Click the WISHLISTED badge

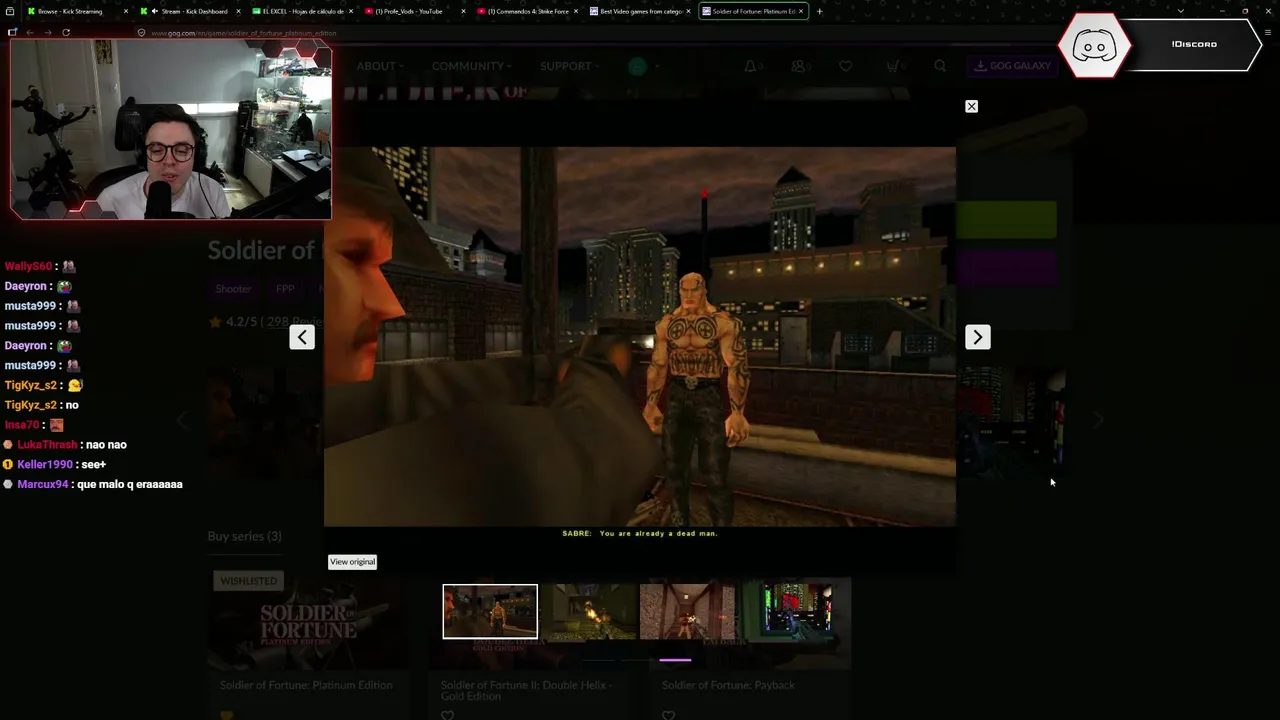[249, 581]
